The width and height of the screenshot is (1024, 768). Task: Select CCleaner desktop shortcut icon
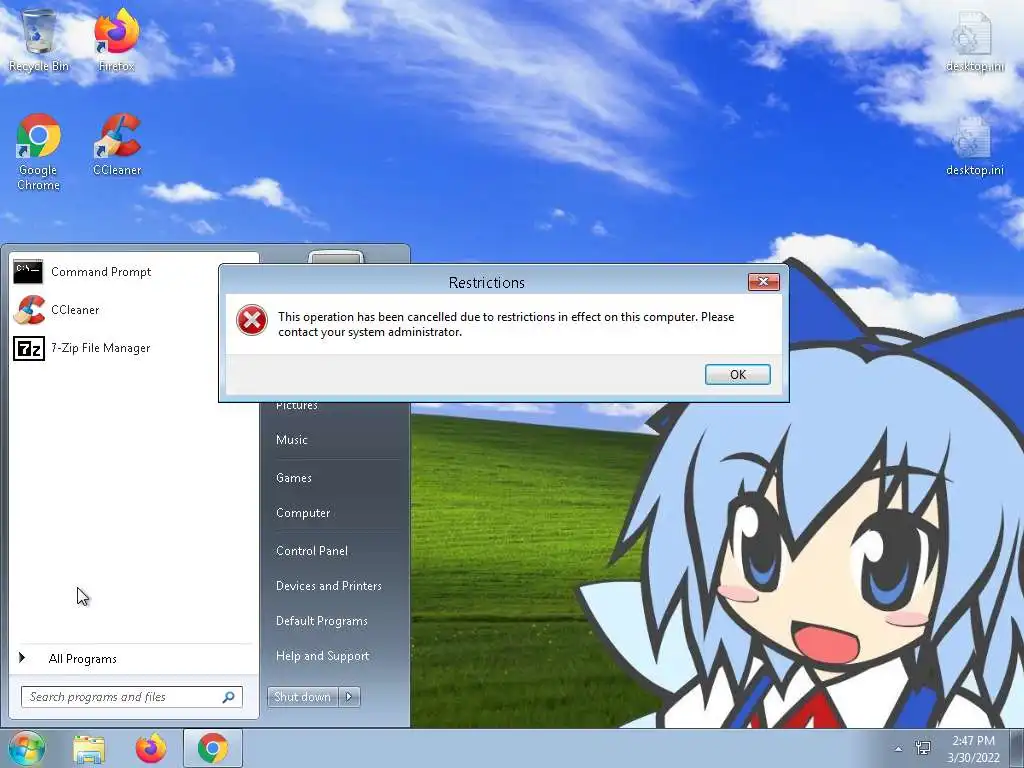[117, 145]
